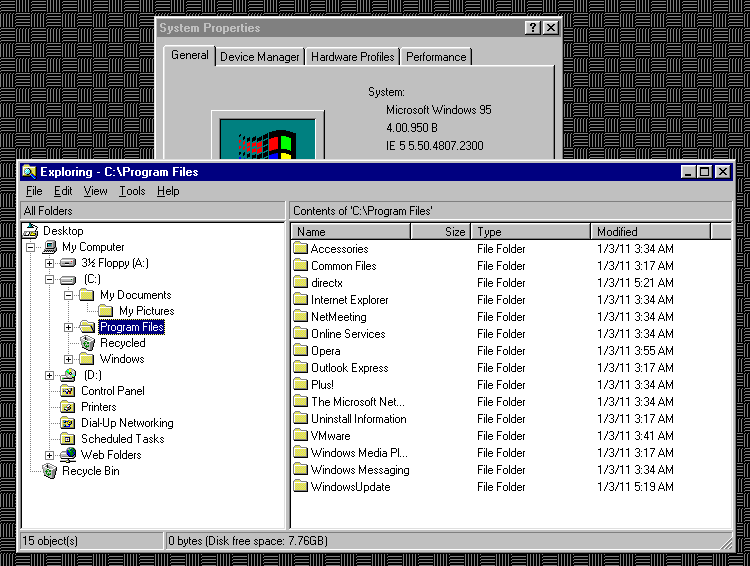Expand the (D:) drive node

50,375
